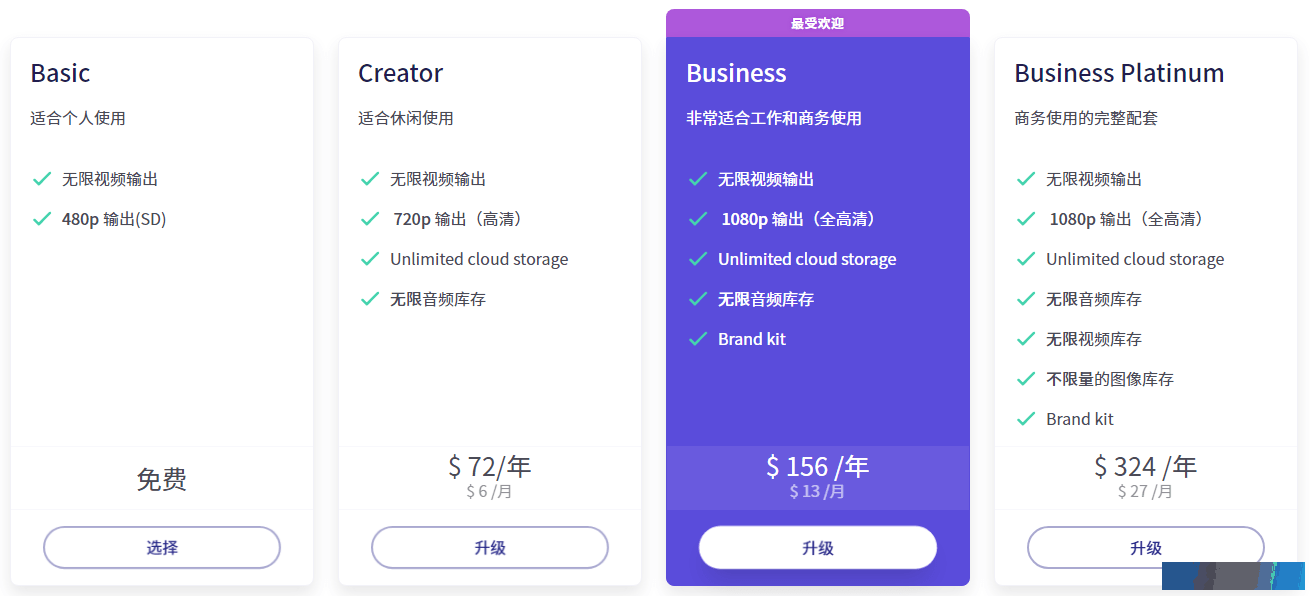Viewport: 1310px width, 596px height.
Task: Click the checkmark beside 720p 输出（高清）
Action: point(370,219)
